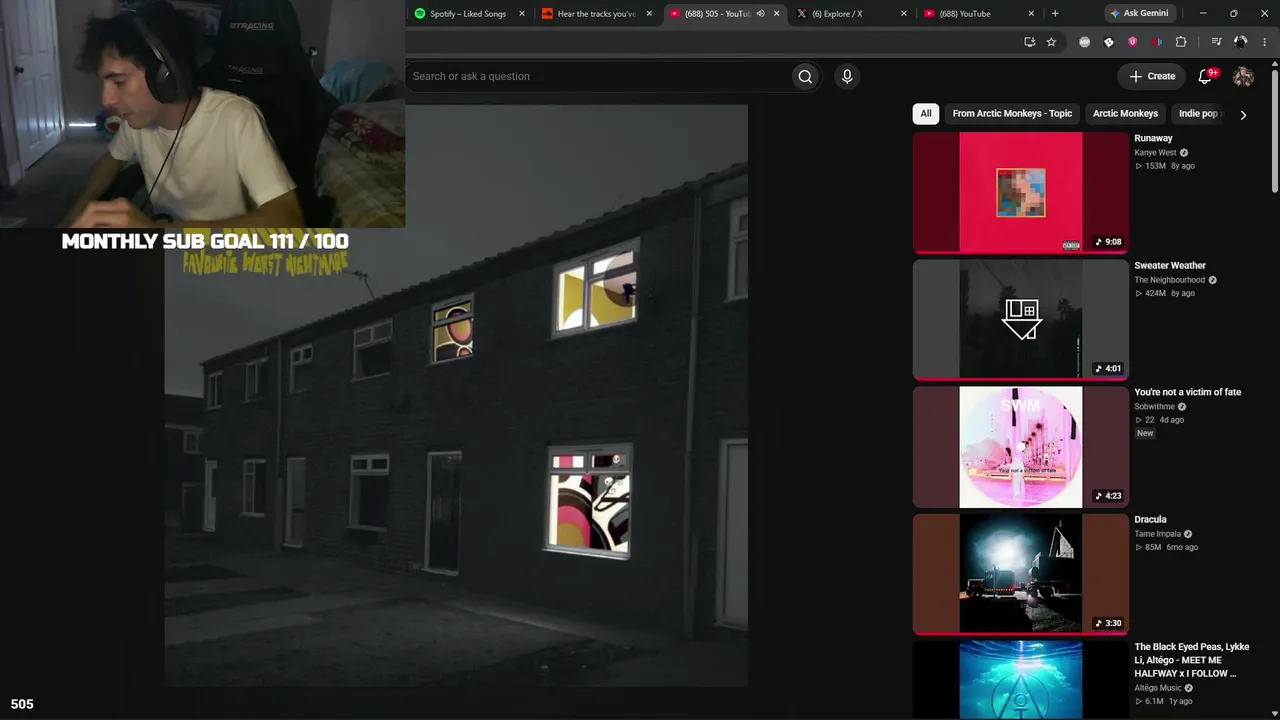
Task: Click the '6.1M' view count under Altégo Music
Action: (1154, 701)
